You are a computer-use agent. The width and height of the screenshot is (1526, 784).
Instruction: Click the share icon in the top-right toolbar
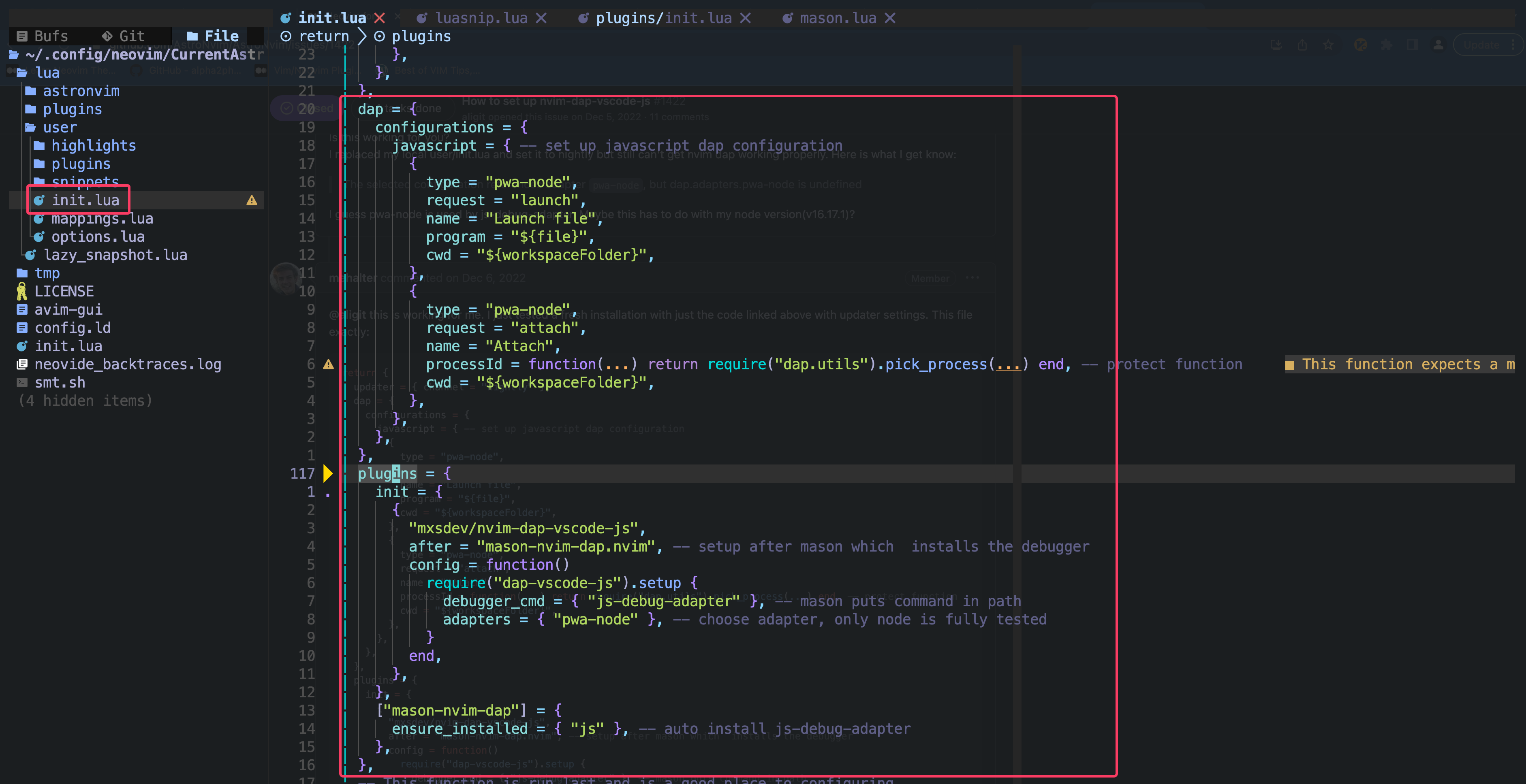[x=1303, y=45]
